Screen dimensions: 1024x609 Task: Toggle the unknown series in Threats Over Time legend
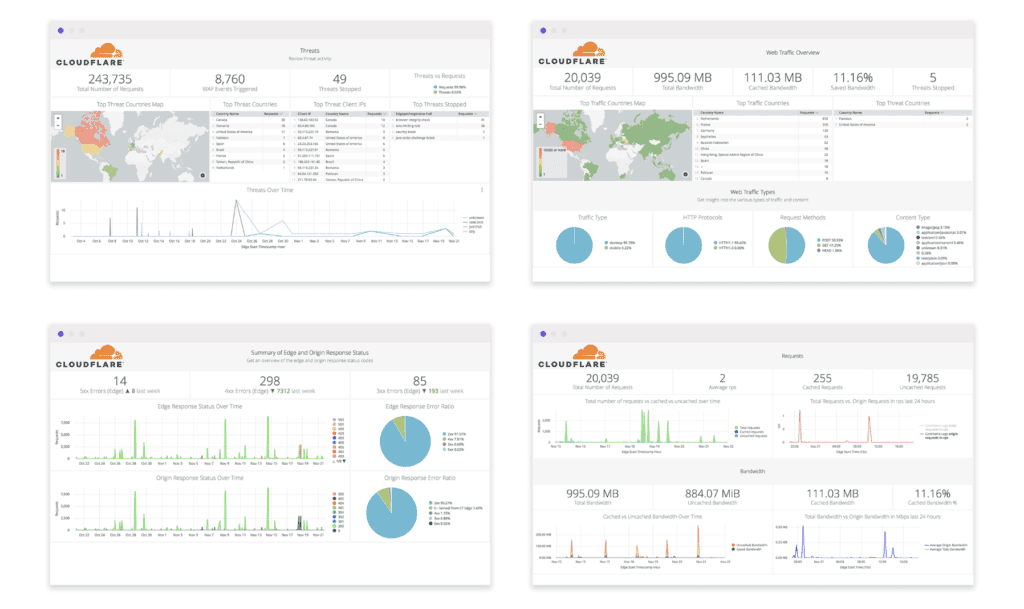[476, 218]
